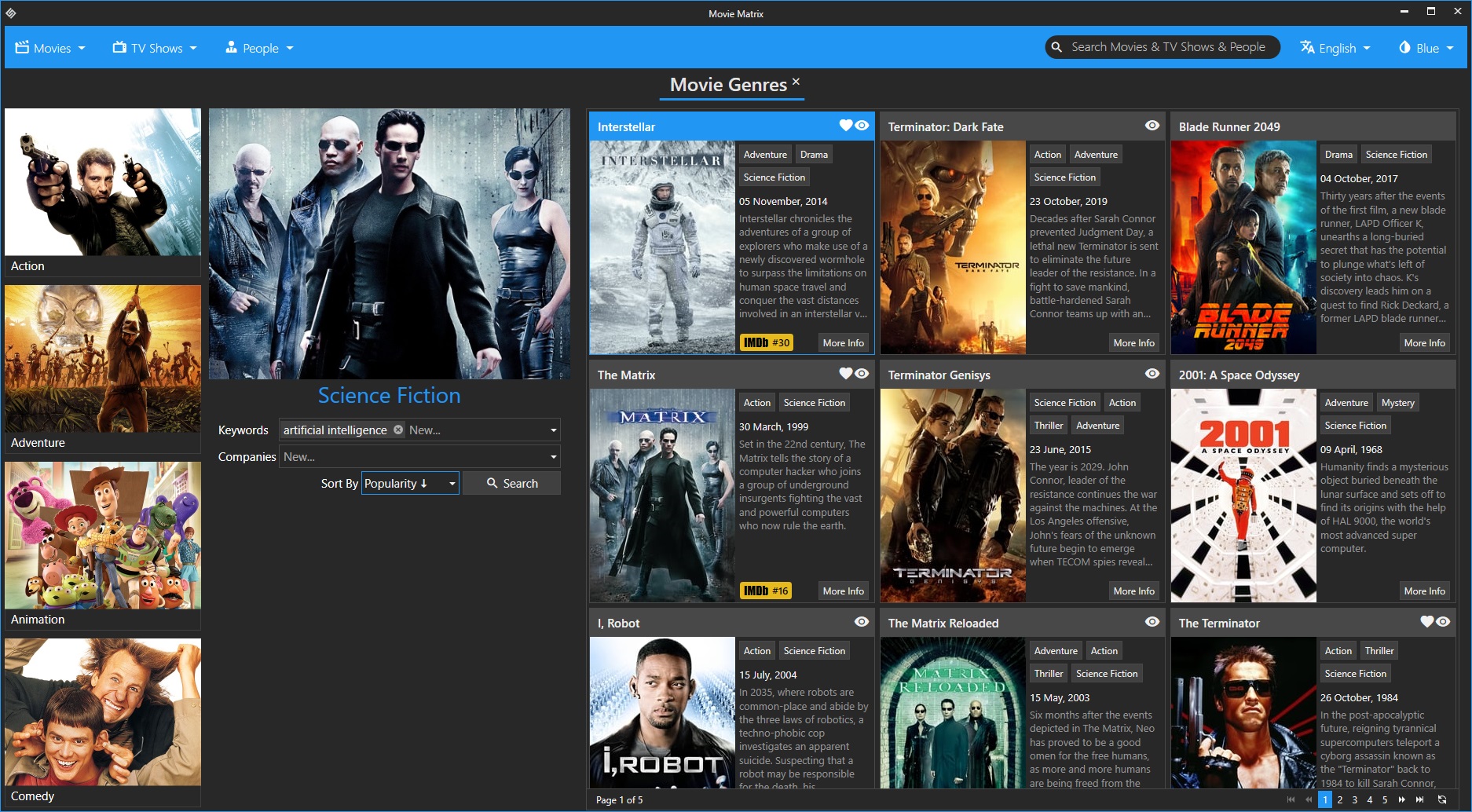The width and height of the screenshot is (1472, 812).
Task: Select the Movie Genres tab
Action: [728, 85]
